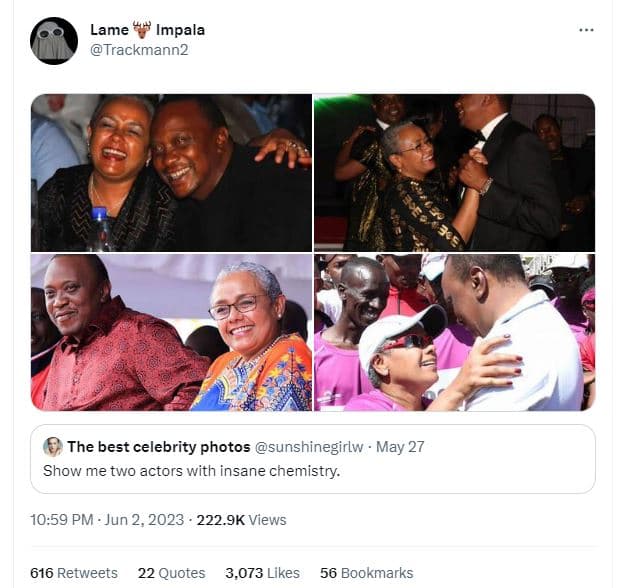Click the 56 Bookmarks count
This screenshot has height=588, width=621.
[366, 573]
